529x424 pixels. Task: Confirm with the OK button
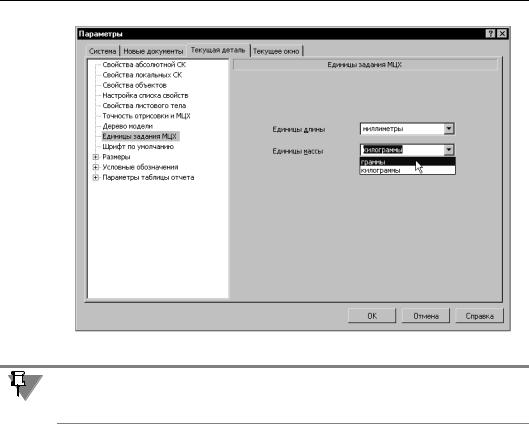pos(372,316)
